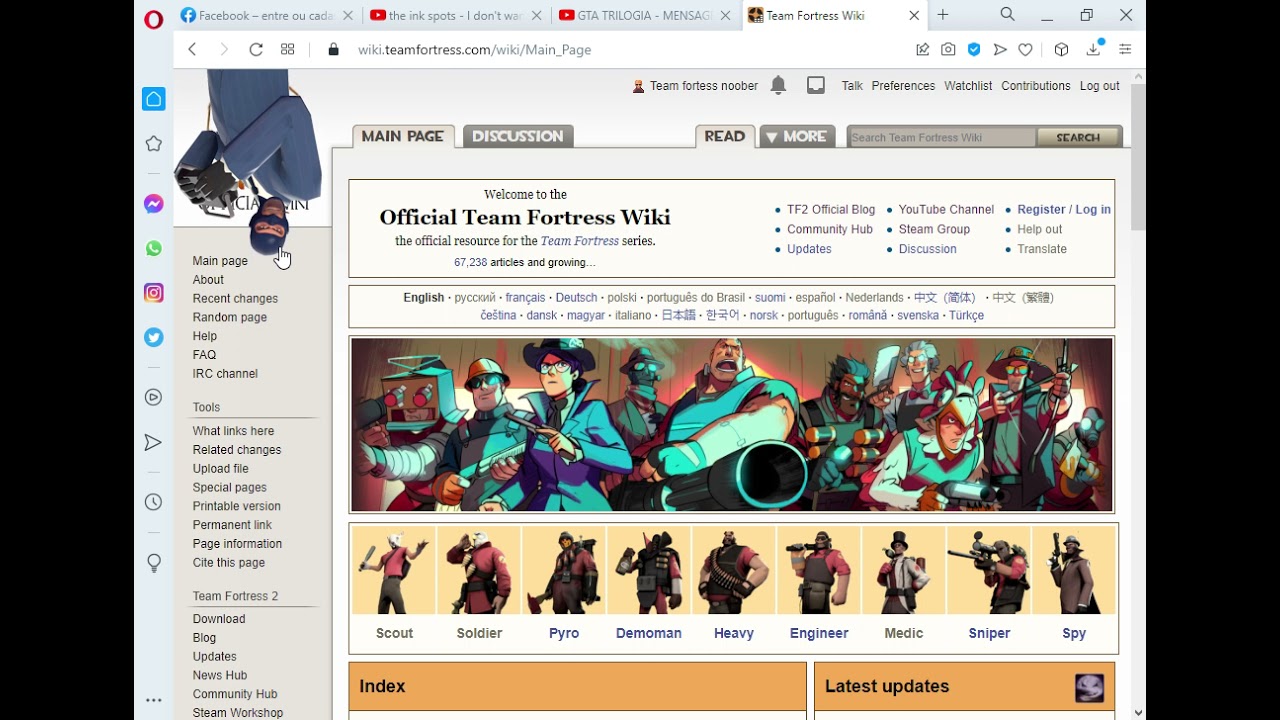
Task: Select the MAIN PAGE wiki tab
Action: click(x=403, y=136)
